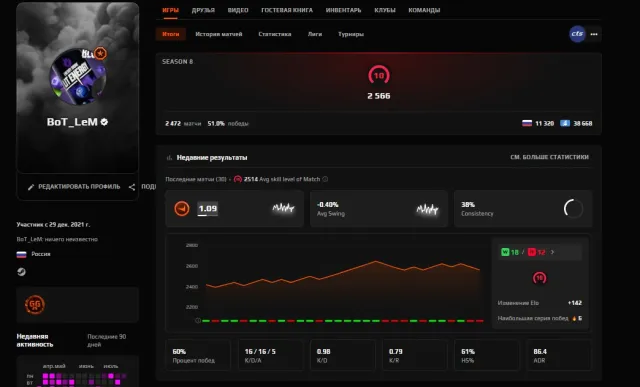The width and height of the screenshot is (640, 387).
Task: Click the 11 320 country rank number
Action: [x=544, y=123]
